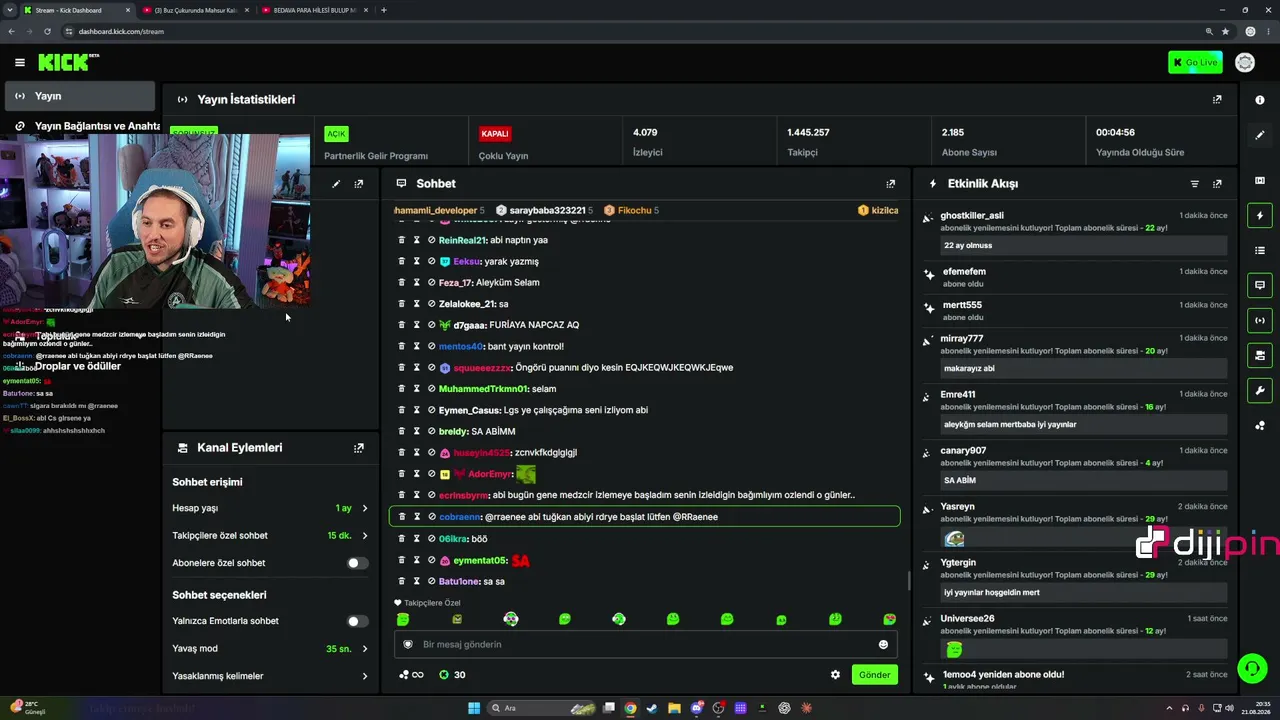Click the list icon in right sidebar
This screenshot has width=1280, height=720.
[x=1260, y=250]
